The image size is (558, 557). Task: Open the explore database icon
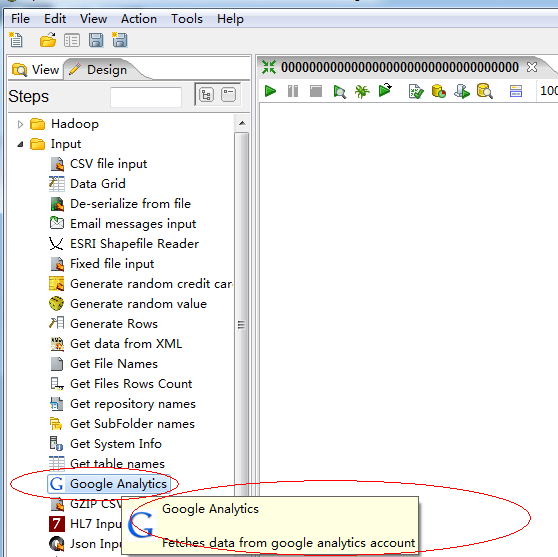click(485, 91)
